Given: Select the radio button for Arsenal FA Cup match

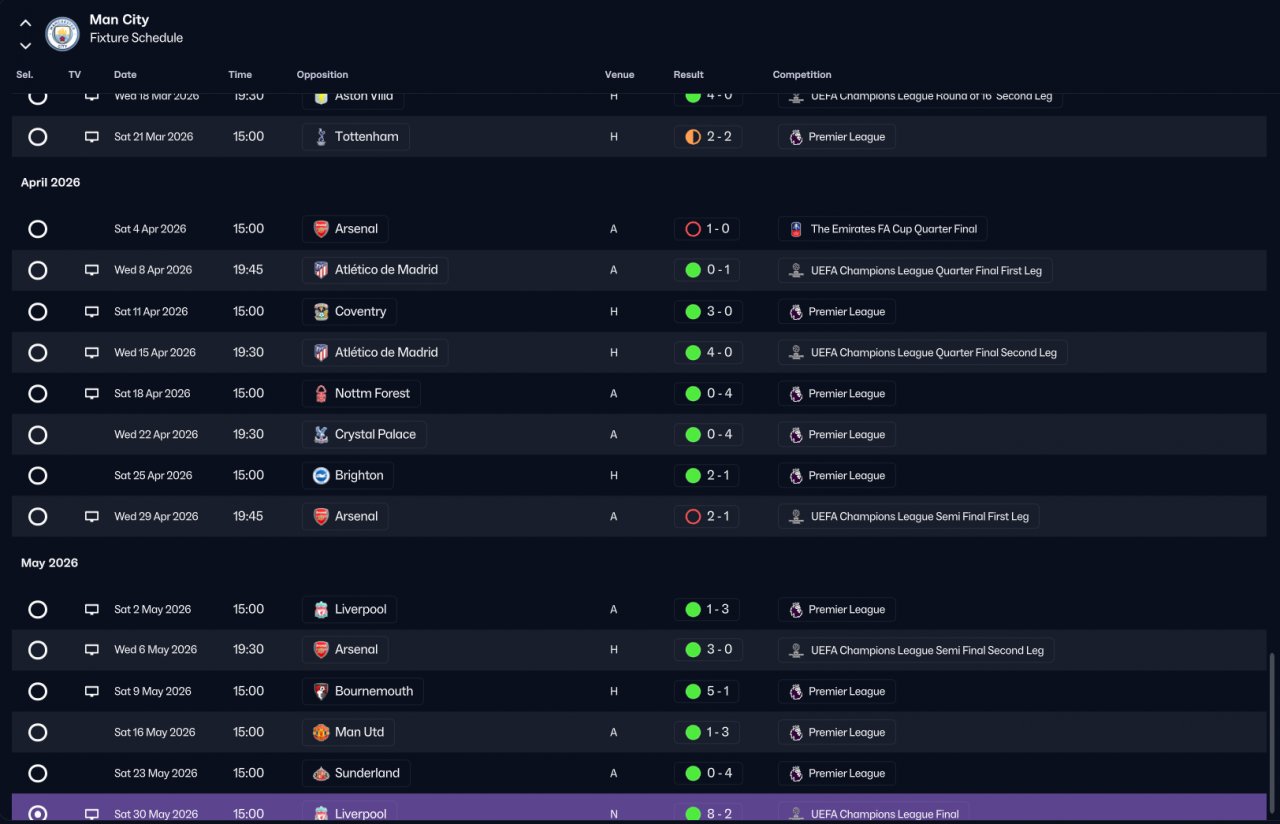Looking at the screenshot, I should 38,229.
